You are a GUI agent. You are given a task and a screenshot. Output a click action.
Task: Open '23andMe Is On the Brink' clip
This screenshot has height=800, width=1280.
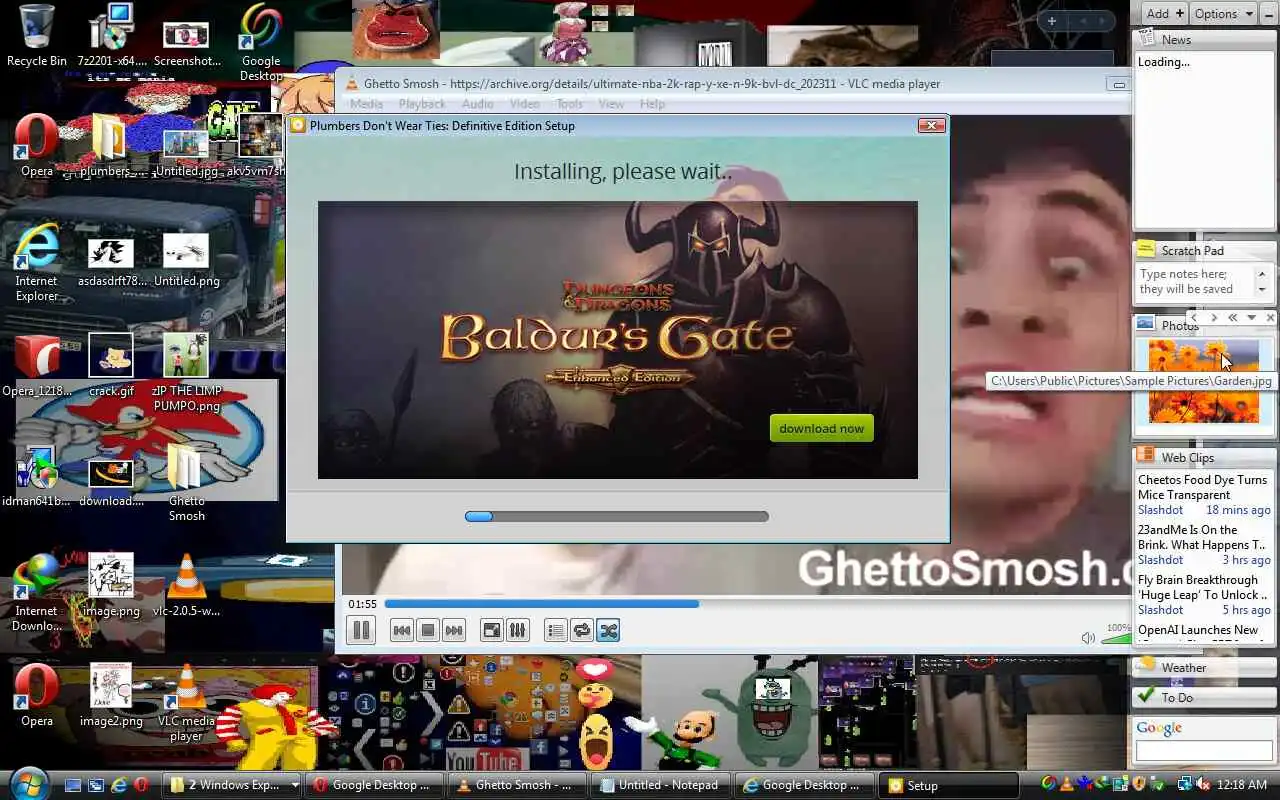click(x=1201, y=537)
